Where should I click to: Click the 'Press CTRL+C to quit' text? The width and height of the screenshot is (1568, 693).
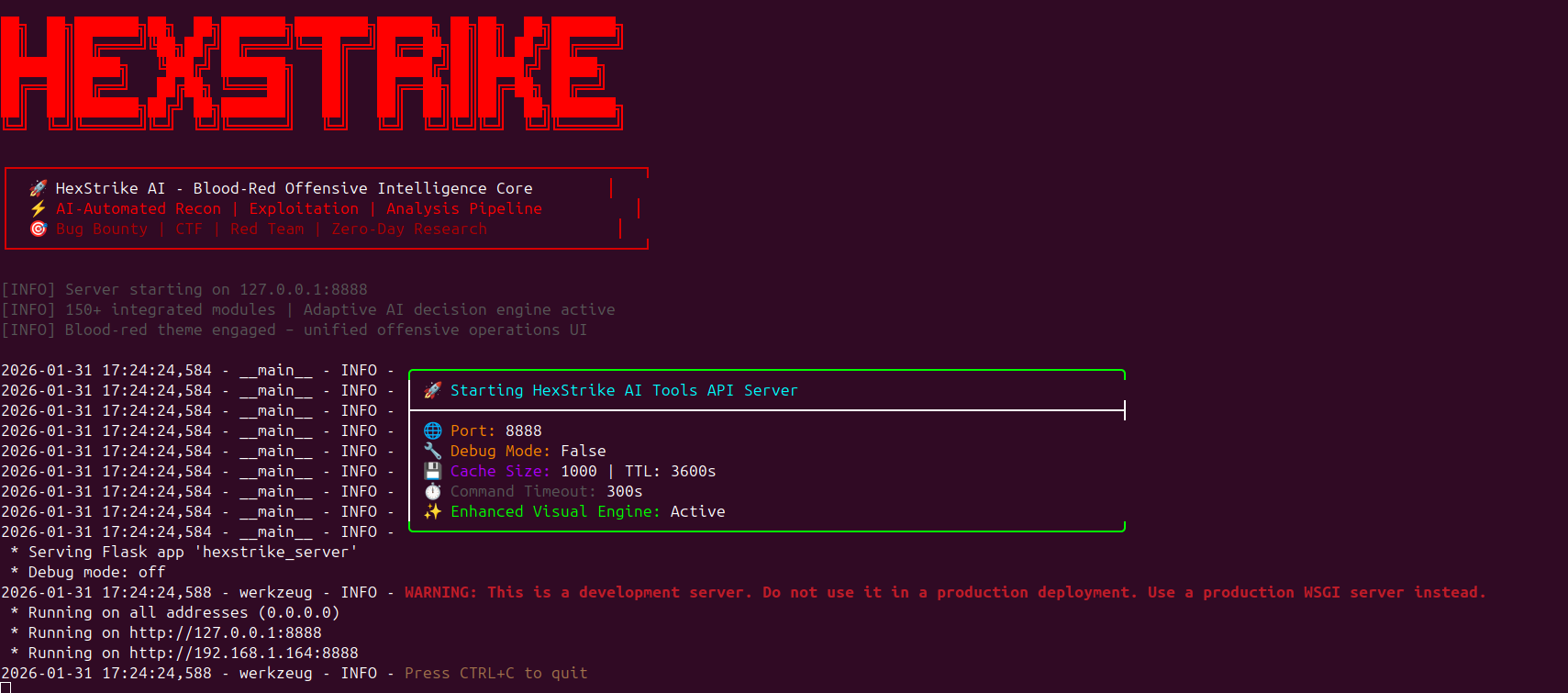coord(496,673)
